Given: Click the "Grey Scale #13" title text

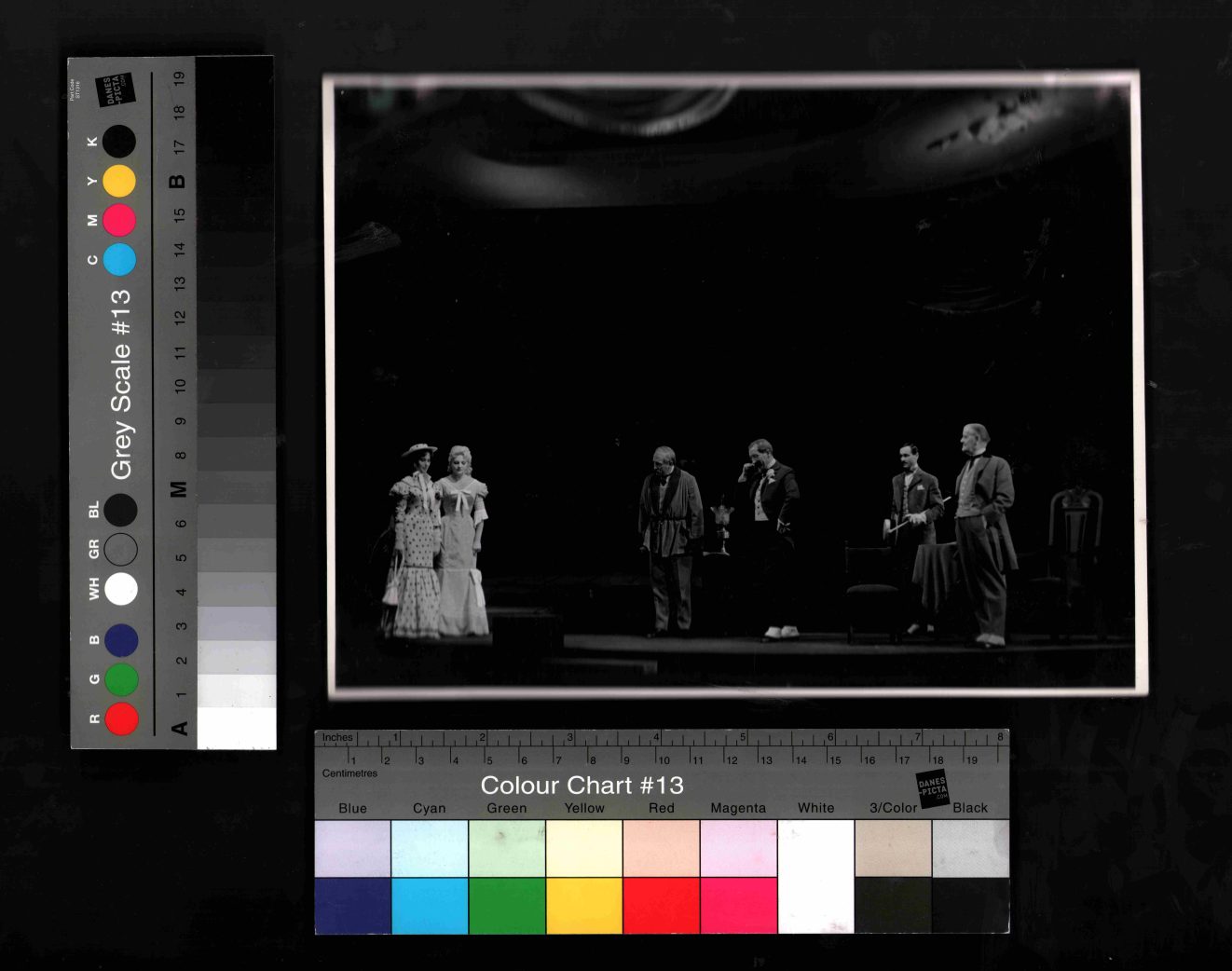Looking at the screenshot, I should (x=121, y=384).
